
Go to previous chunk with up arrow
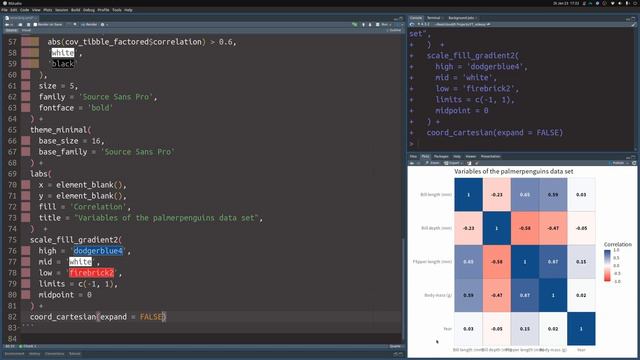363,24
